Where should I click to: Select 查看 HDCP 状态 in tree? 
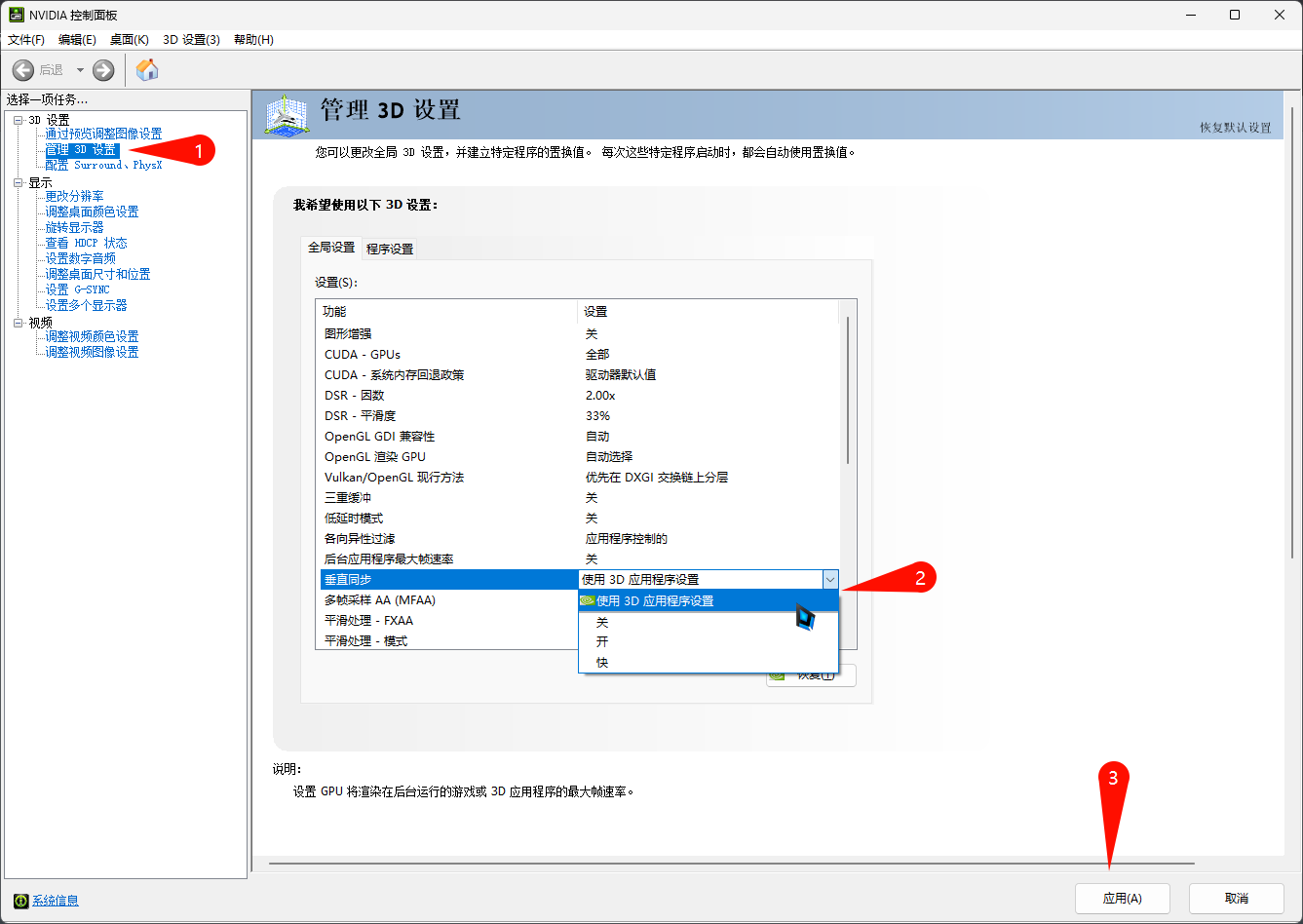point(86,243)
